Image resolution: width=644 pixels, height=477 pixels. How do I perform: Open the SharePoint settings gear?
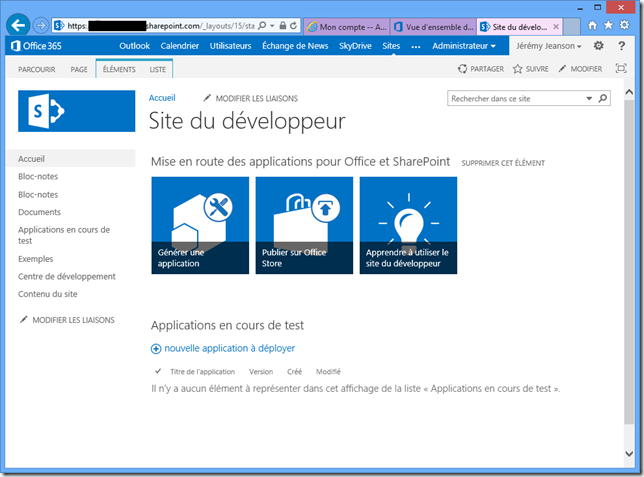pyautogui.click(x=598, y=46)
